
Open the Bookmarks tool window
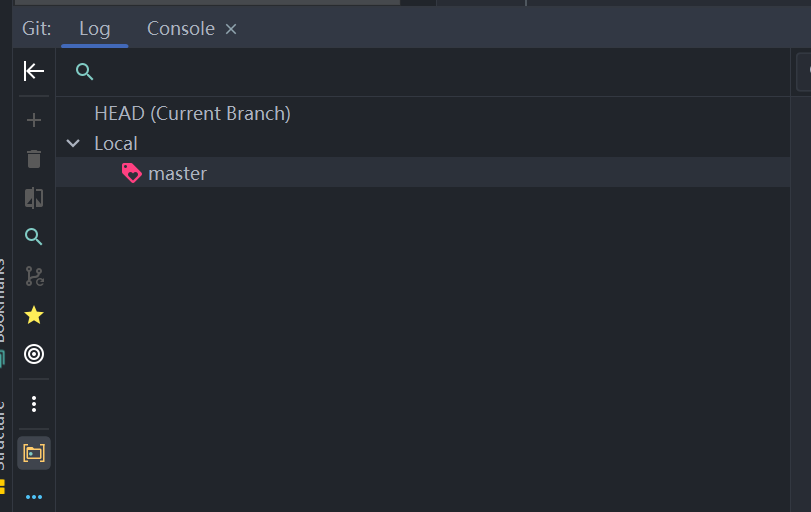click(x=4, y=300)
